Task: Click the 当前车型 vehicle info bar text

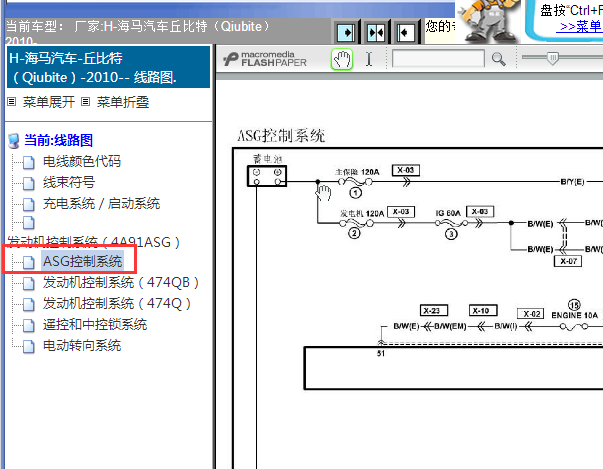Action: click(x=138, y=26)
